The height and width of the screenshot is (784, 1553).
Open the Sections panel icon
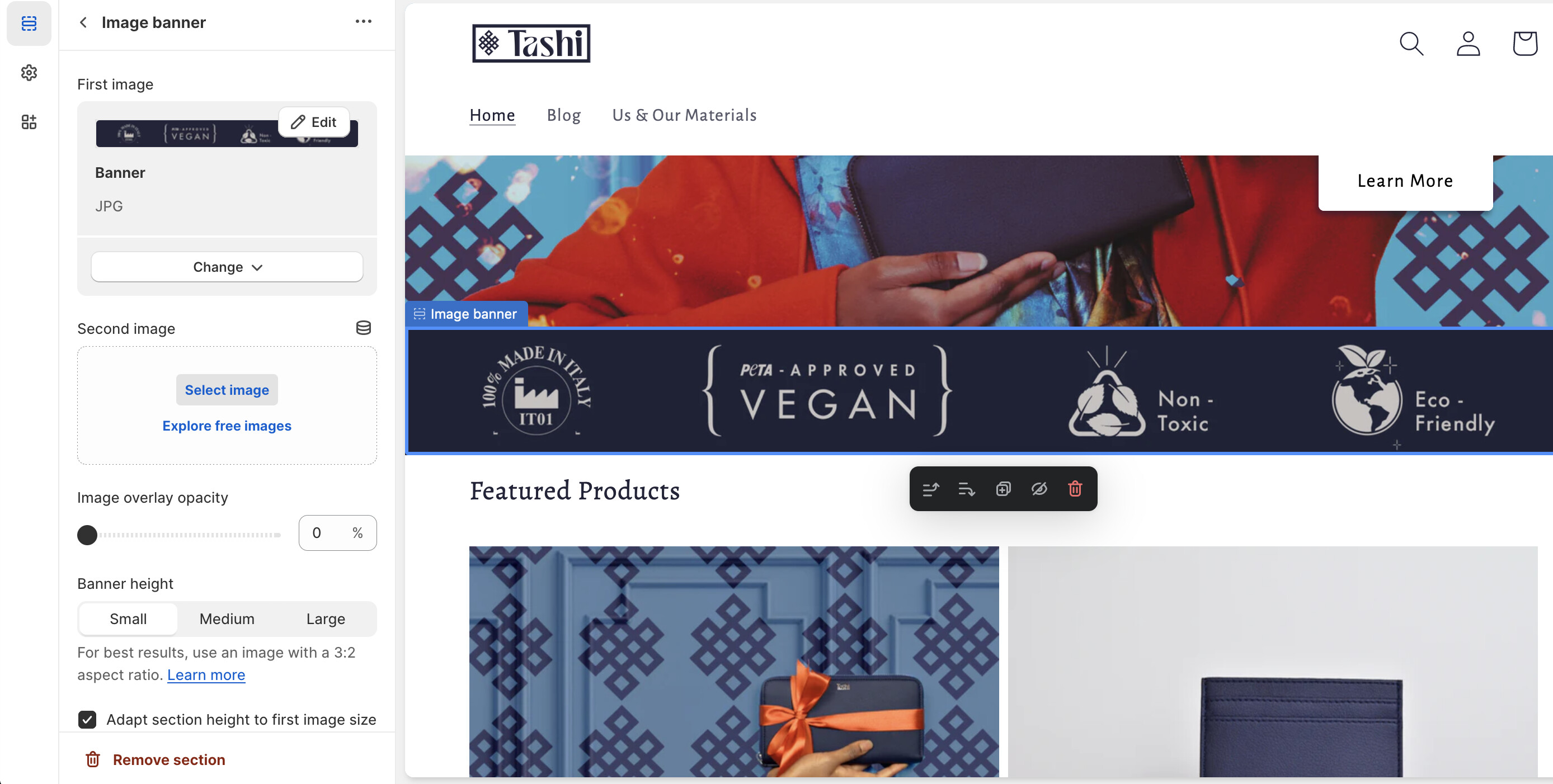tap(29, 23)
